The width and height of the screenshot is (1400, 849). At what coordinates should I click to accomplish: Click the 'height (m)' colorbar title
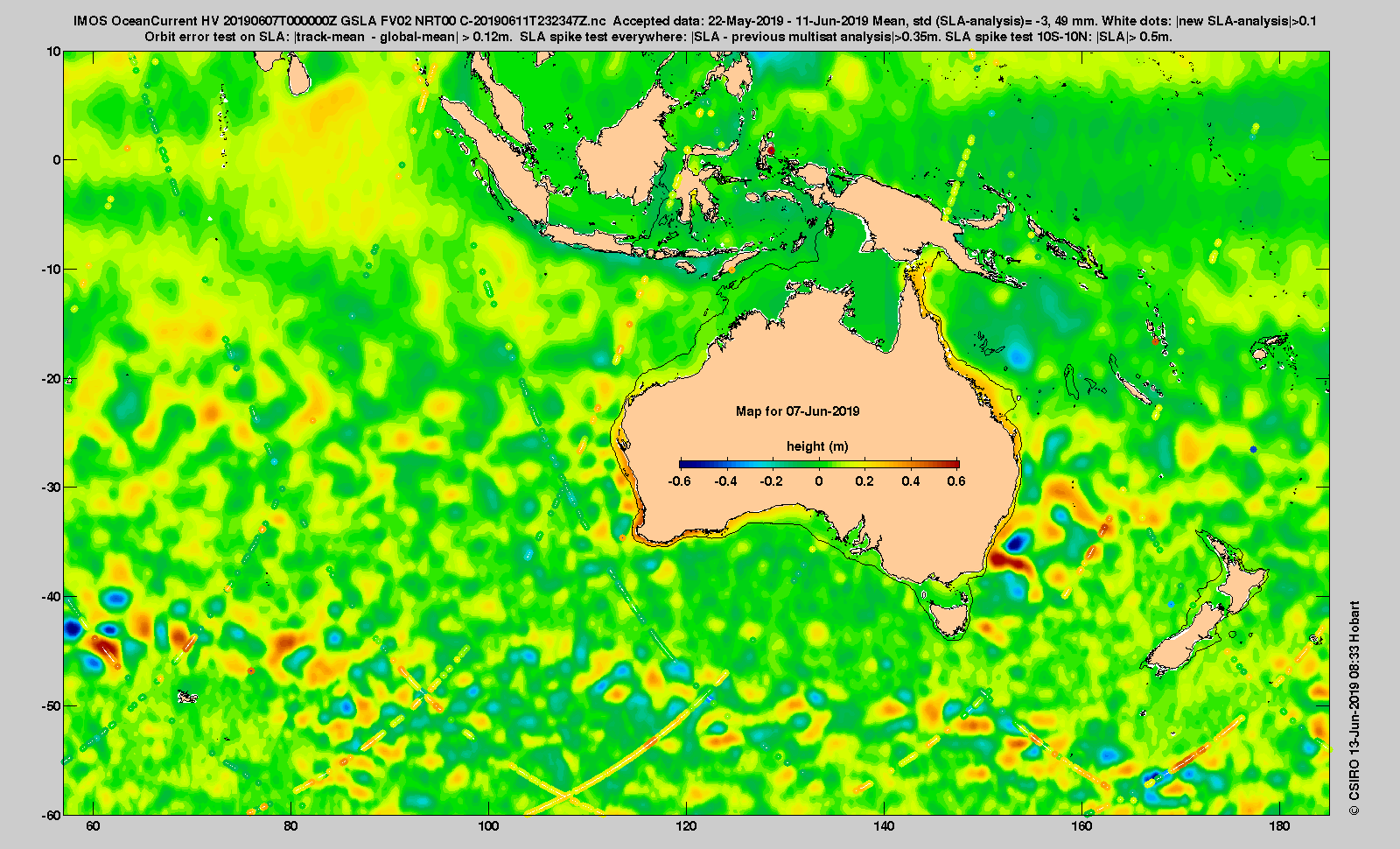pyautogui.click(x=817, y=446)
